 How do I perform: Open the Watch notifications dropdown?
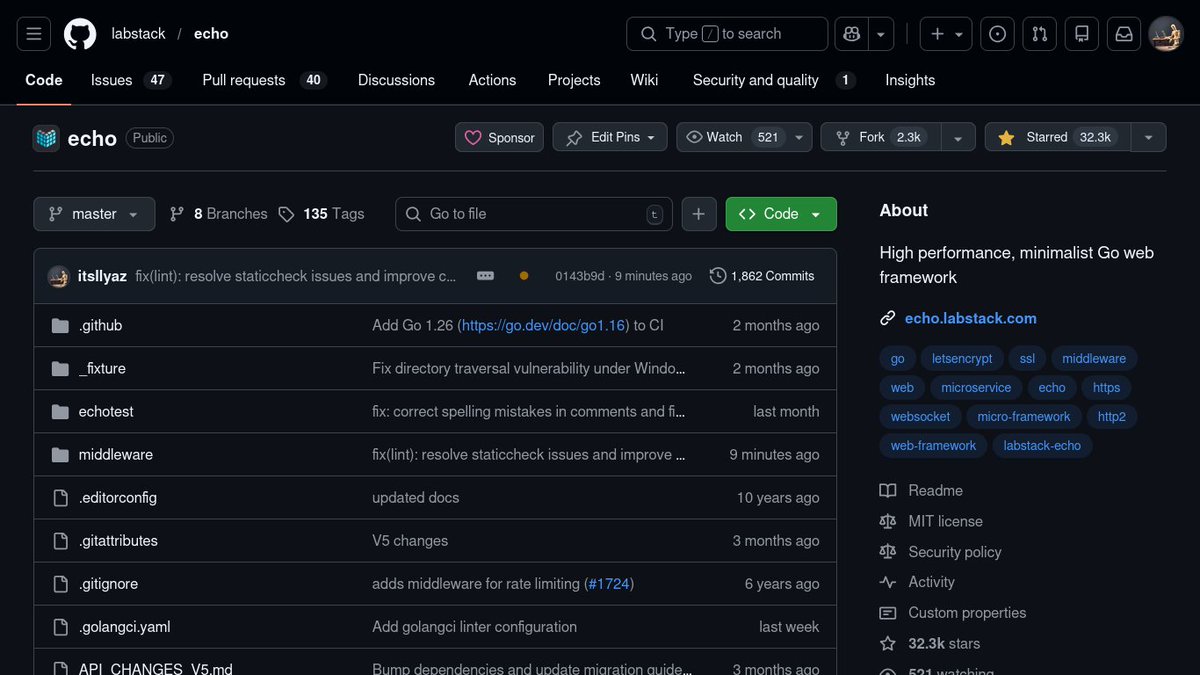pyautogui.click(x=744, y=137)
